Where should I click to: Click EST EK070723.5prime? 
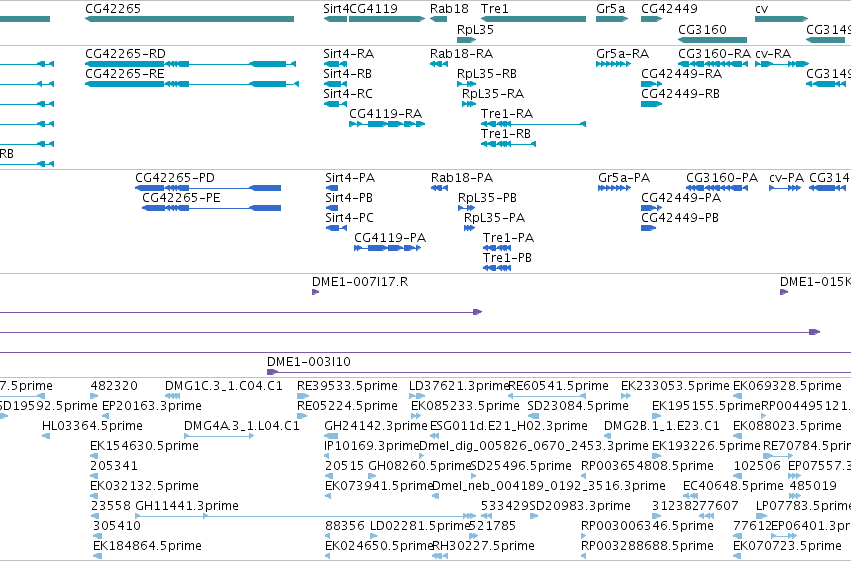tap(736, 556)
